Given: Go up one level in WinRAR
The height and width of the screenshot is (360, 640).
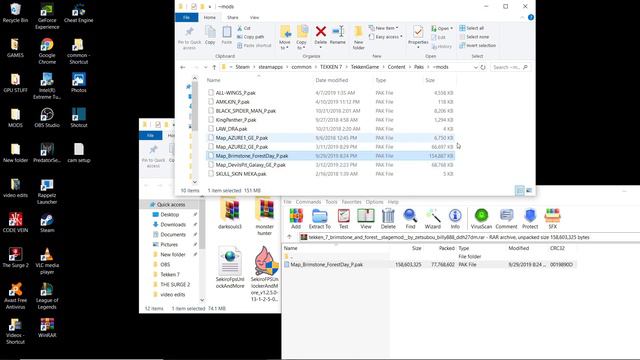Looking at the screenshot, I should (289, 237).
